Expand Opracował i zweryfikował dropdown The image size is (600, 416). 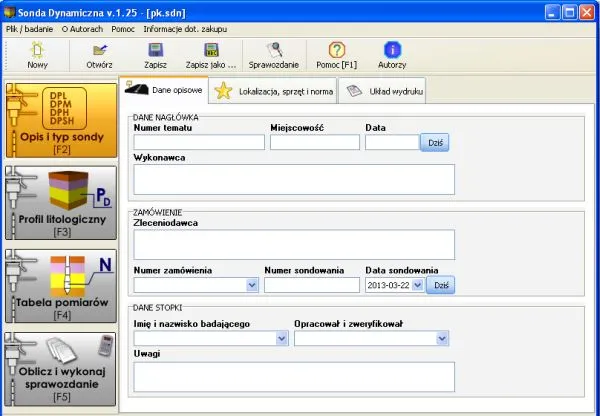pos(441,339)
